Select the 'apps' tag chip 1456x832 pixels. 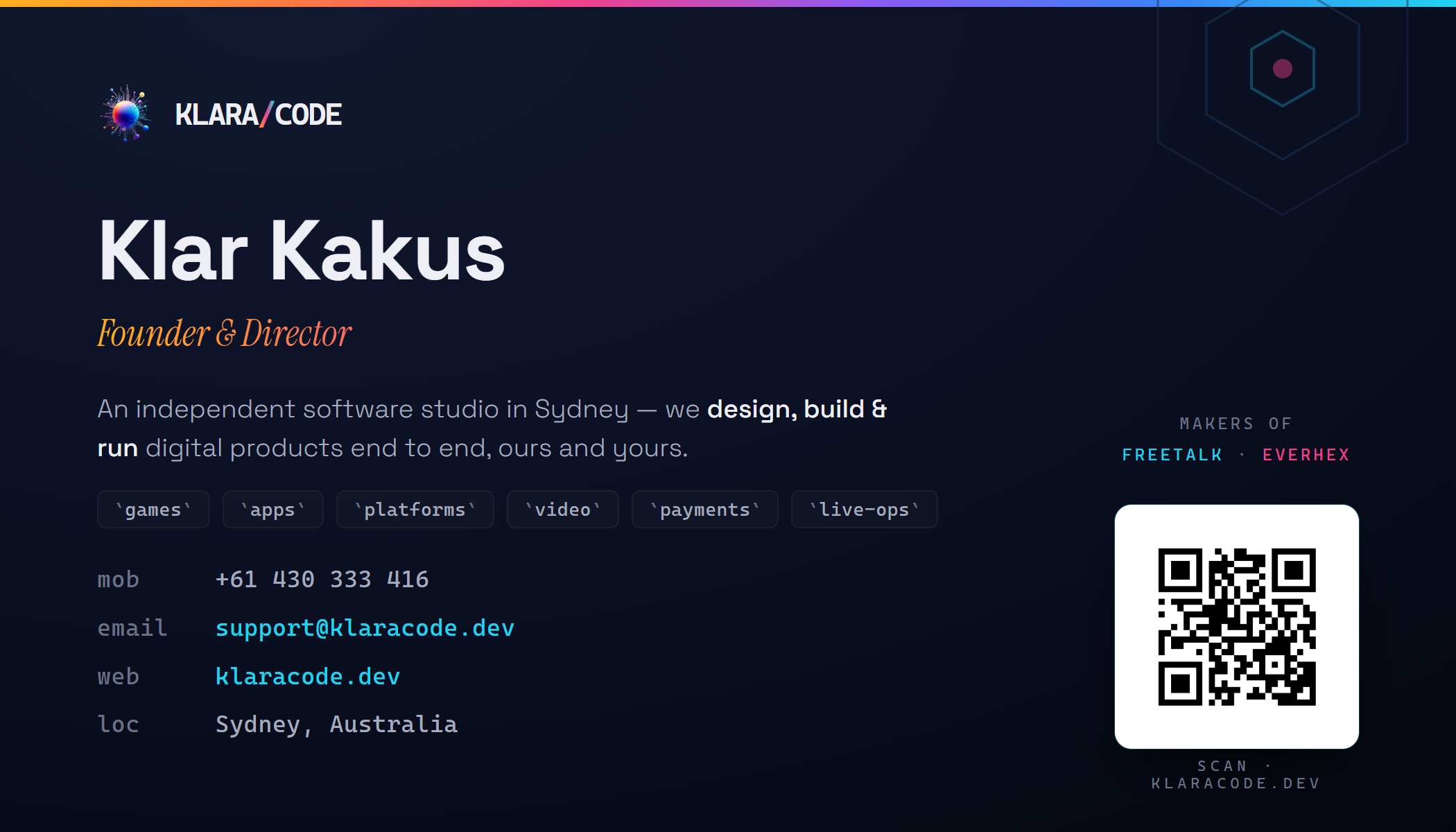[x=272, y=510]
